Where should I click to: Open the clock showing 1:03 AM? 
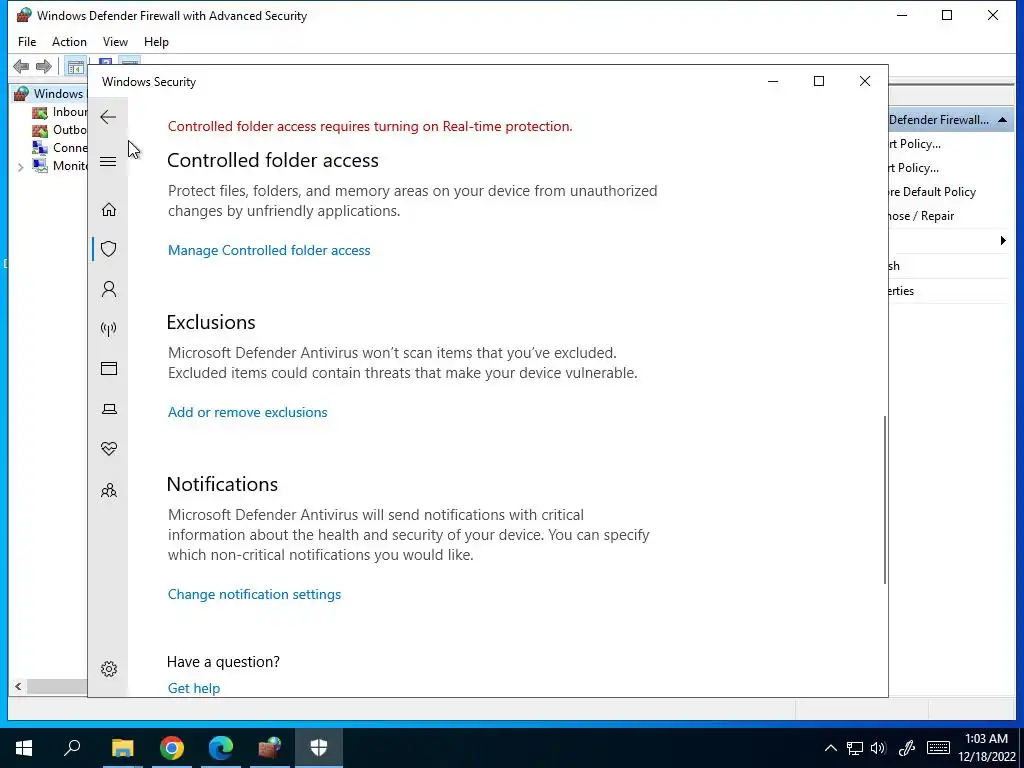click(x=987, y=748)
